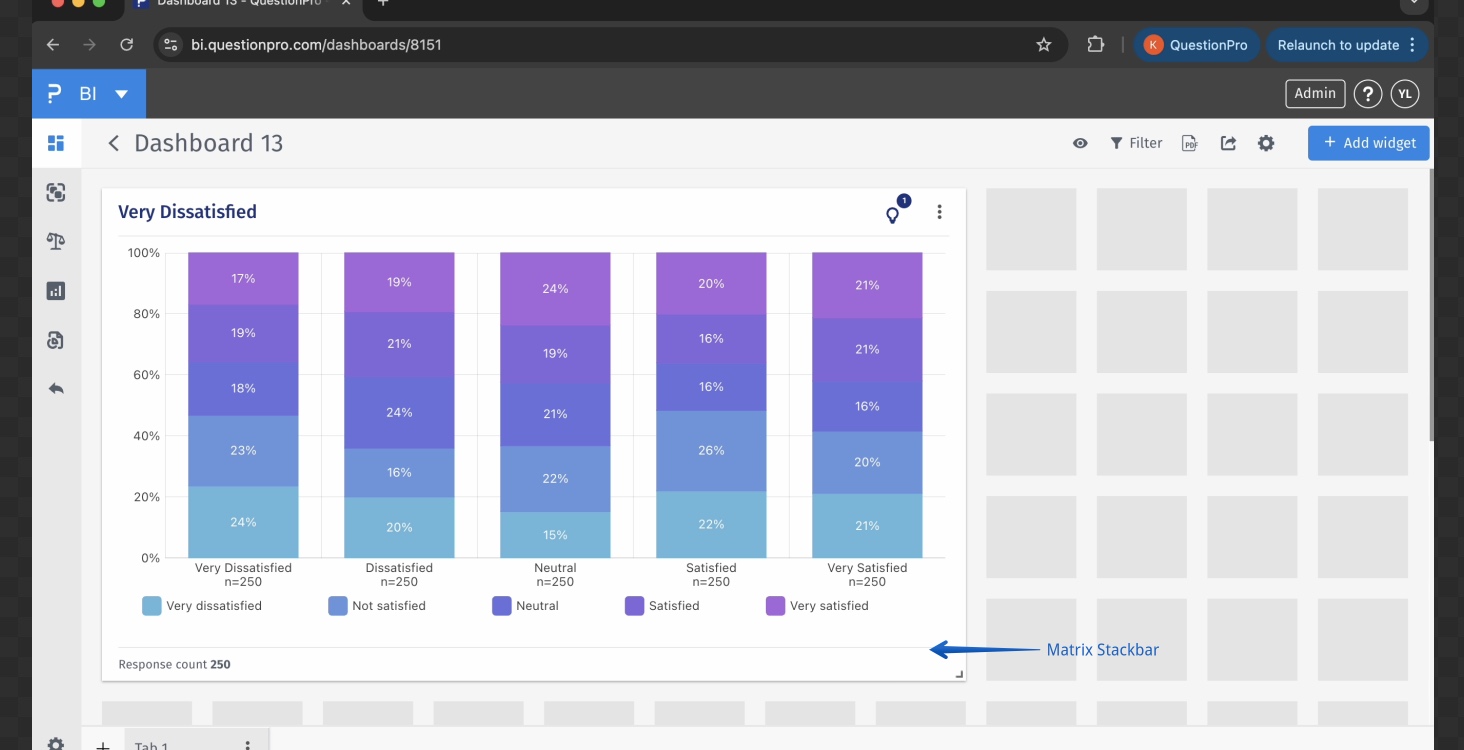
Task: Open the dashboards grid view in the sidebar
Action: pyautogui.click(x=56, y=143)
